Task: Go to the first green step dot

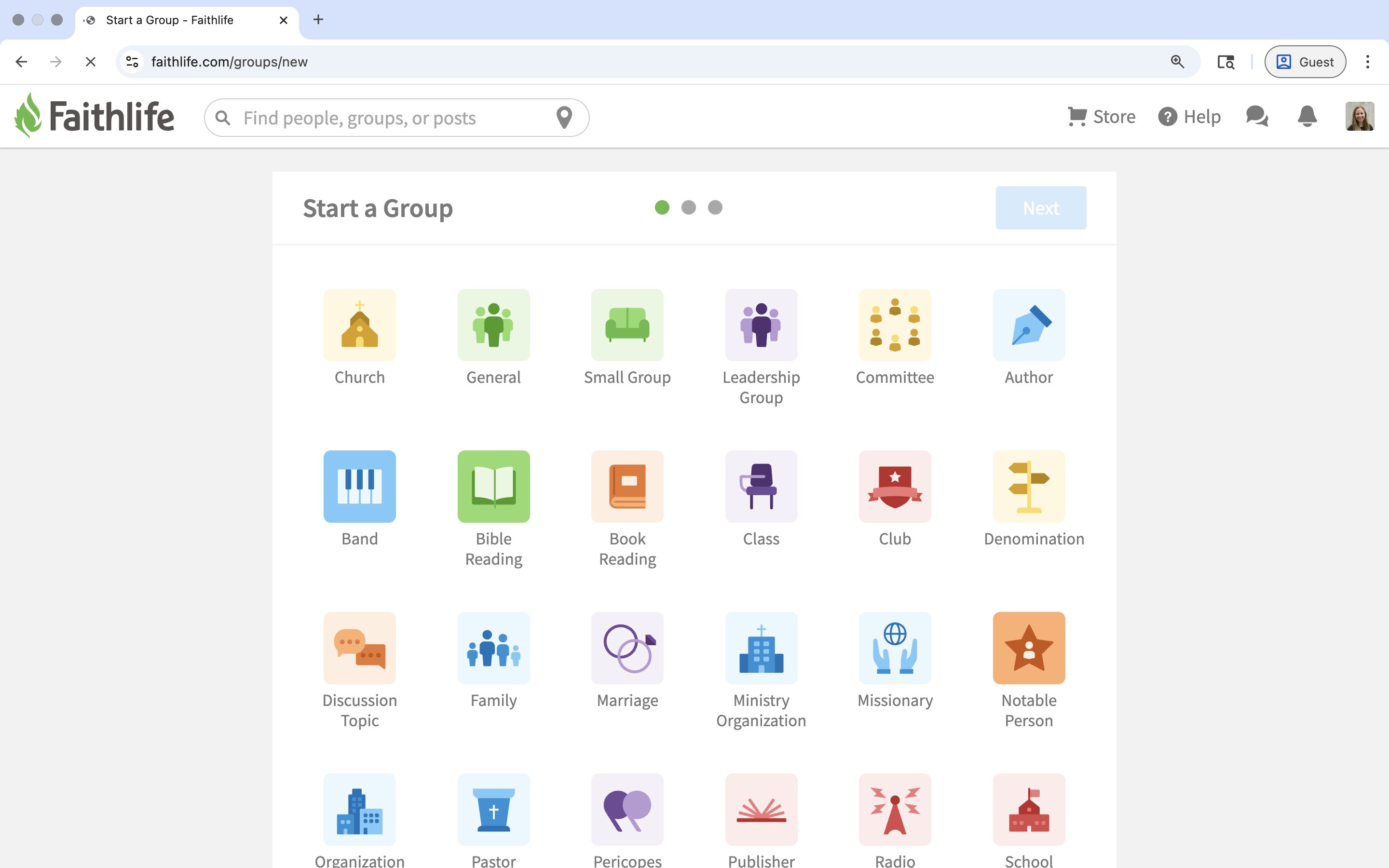Action: tap(662, 207)
